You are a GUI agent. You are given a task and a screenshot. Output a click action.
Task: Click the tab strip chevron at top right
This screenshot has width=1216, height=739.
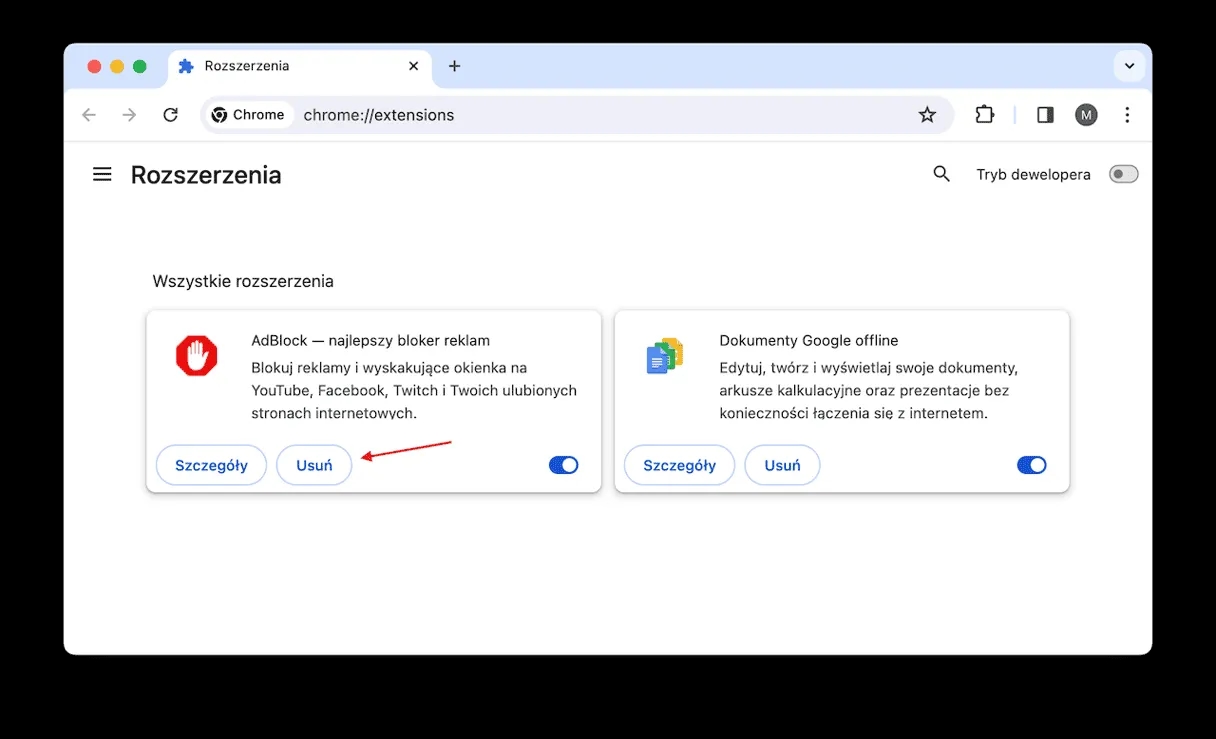1129,65
